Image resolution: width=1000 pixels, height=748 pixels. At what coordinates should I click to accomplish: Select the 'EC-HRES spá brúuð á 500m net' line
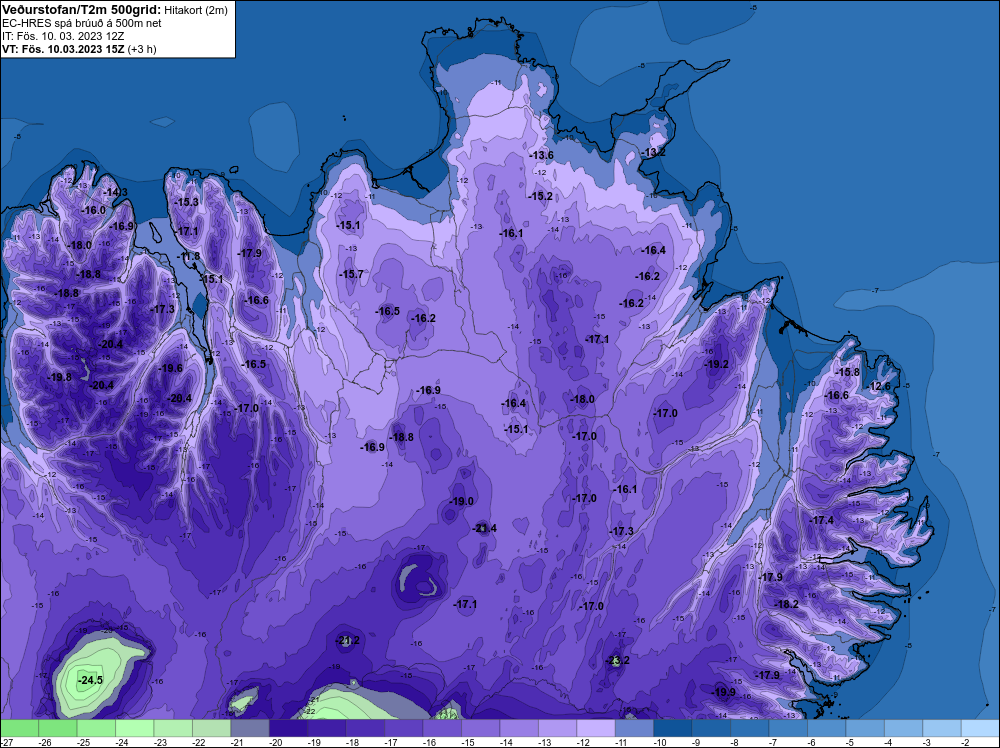coord(82,23)
